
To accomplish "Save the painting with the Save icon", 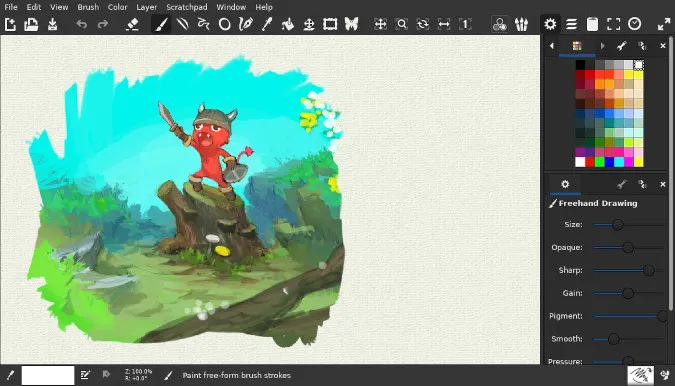I will pos(53,25).
